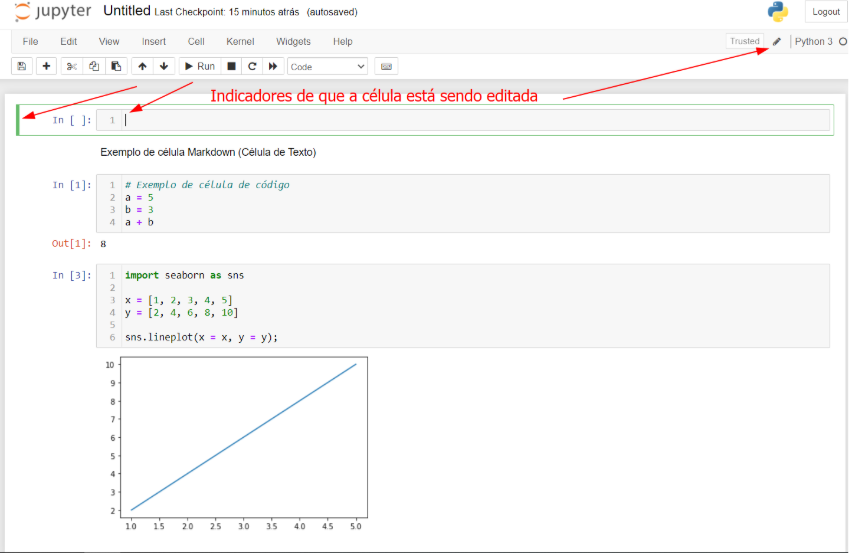Viewport: 849px width, 553px height.
Task: Click the Python 3 kernel name
Action: pyautogui.click(x=813, y=42)
